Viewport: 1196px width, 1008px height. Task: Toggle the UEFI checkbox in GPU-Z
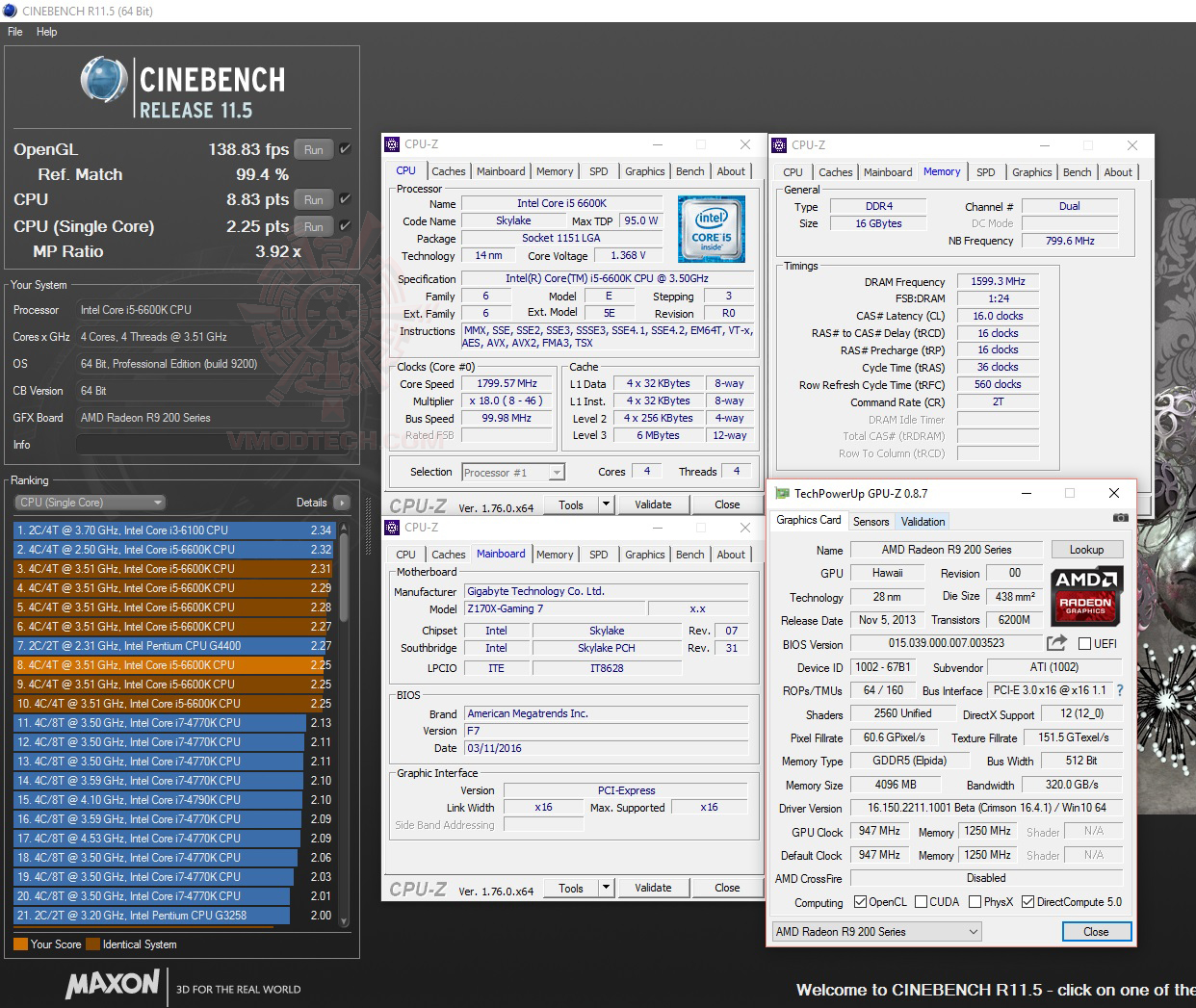[1084, 644]
